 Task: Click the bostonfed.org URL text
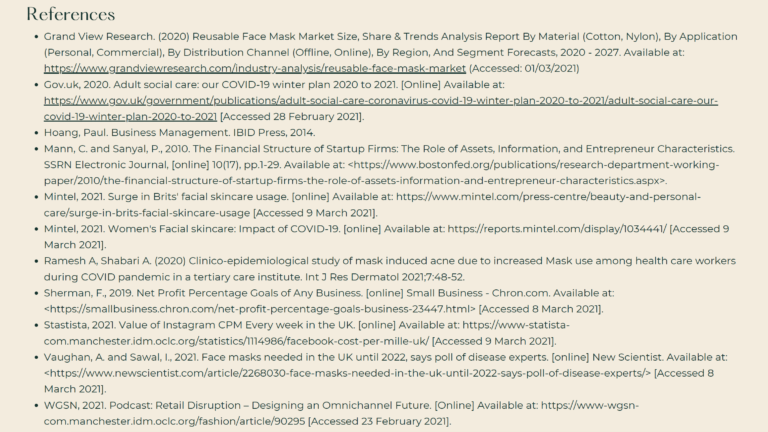(382, 172)
